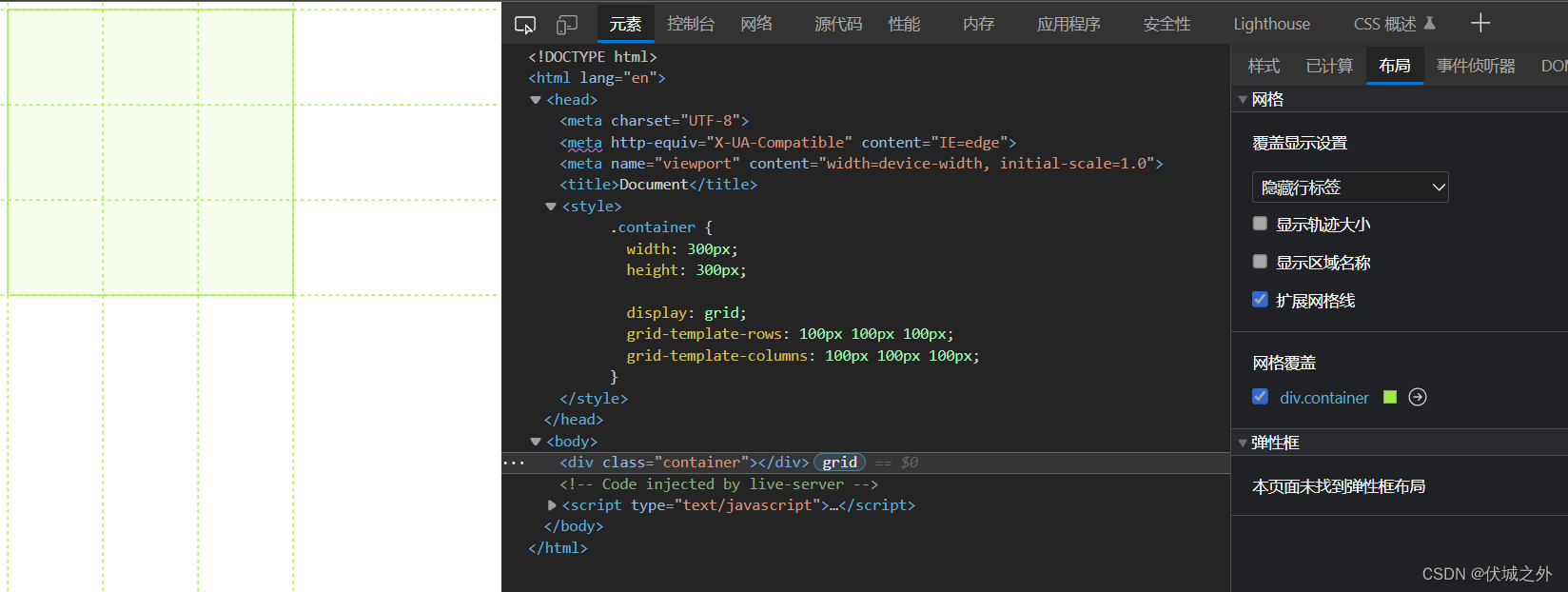Expand the script element node
The width and height of the screenshot is (1568, 592).
(x=552, y=505)
